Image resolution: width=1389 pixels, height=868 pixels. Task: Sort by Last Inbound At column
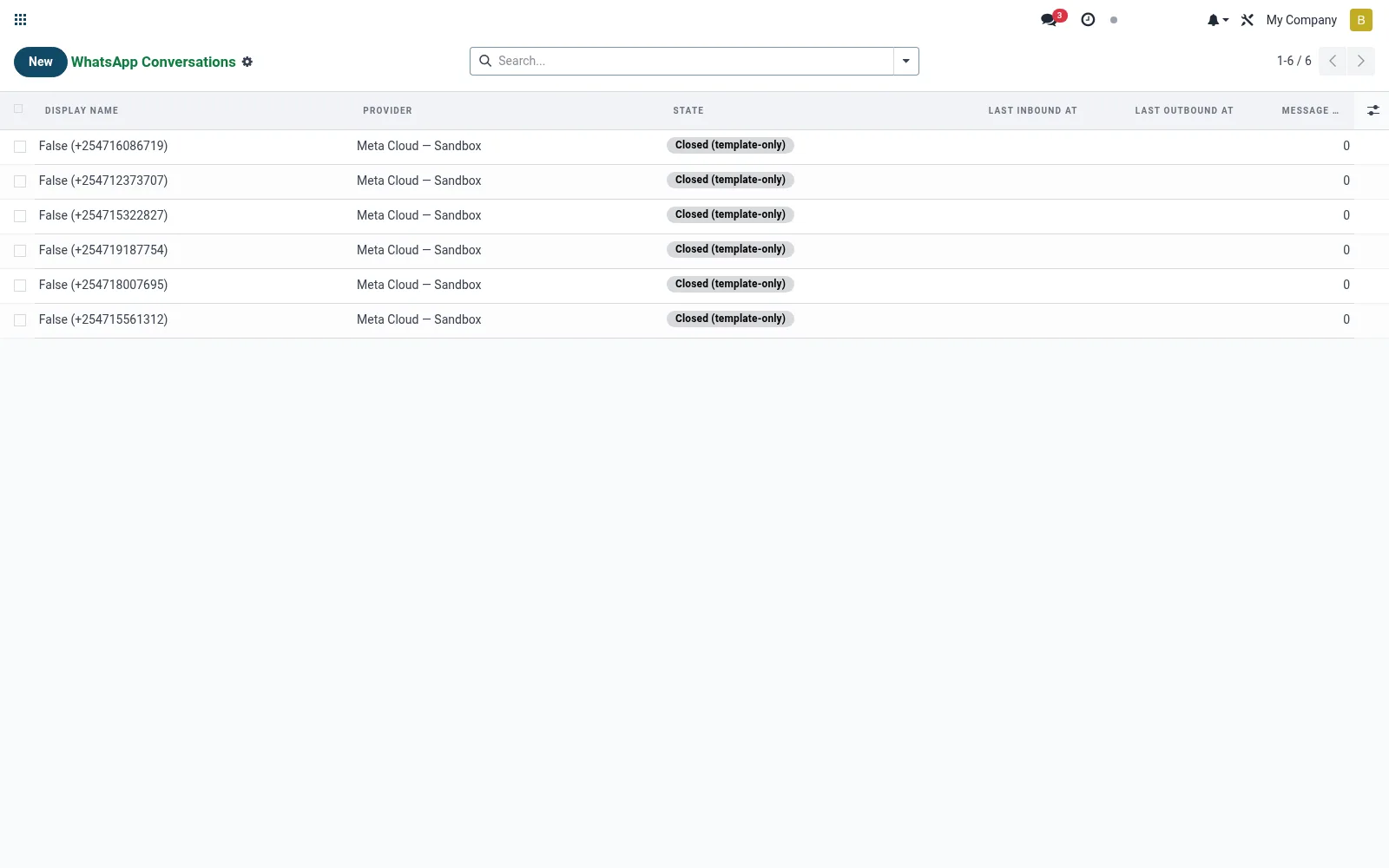[x=1032, y=110]
